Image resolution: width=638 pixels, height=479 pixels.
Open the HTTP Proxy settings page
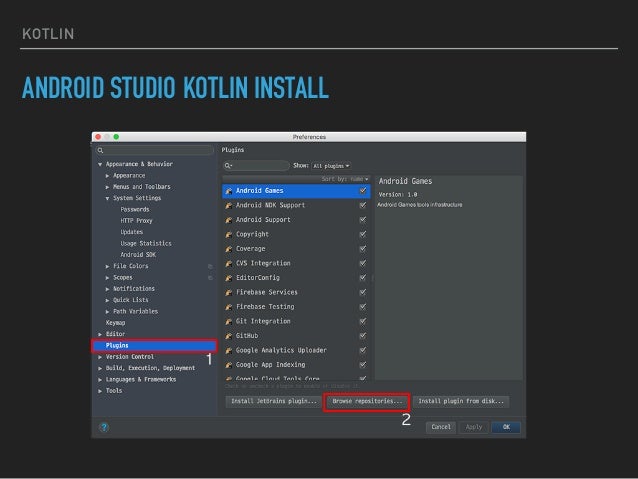[136, 221]
